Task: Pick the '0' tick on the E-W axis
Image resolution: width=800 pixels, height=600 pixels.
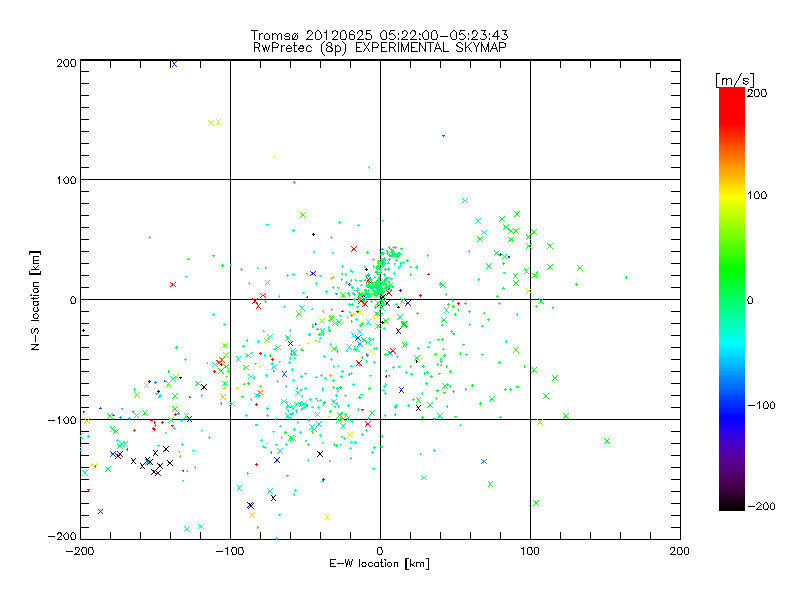Action: (x=380, y=551)
